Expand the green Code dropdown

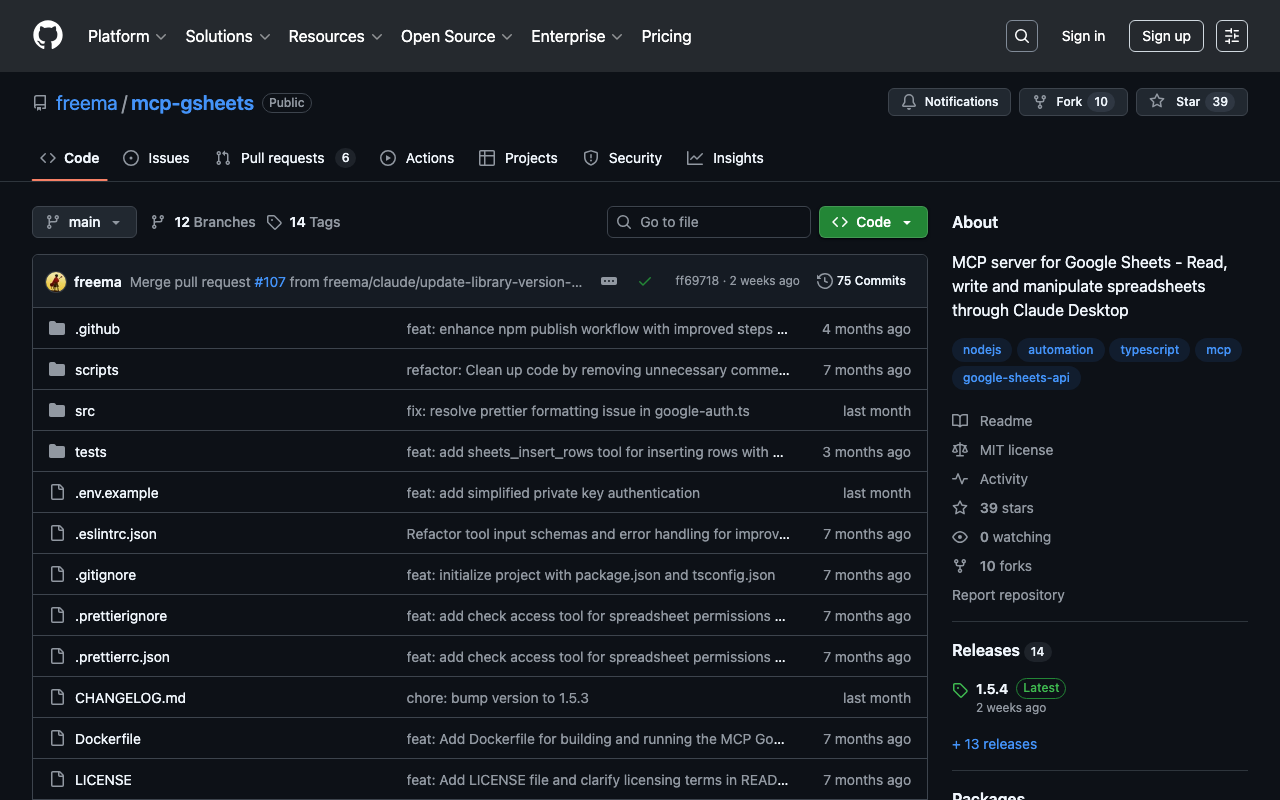coord(873,222)
